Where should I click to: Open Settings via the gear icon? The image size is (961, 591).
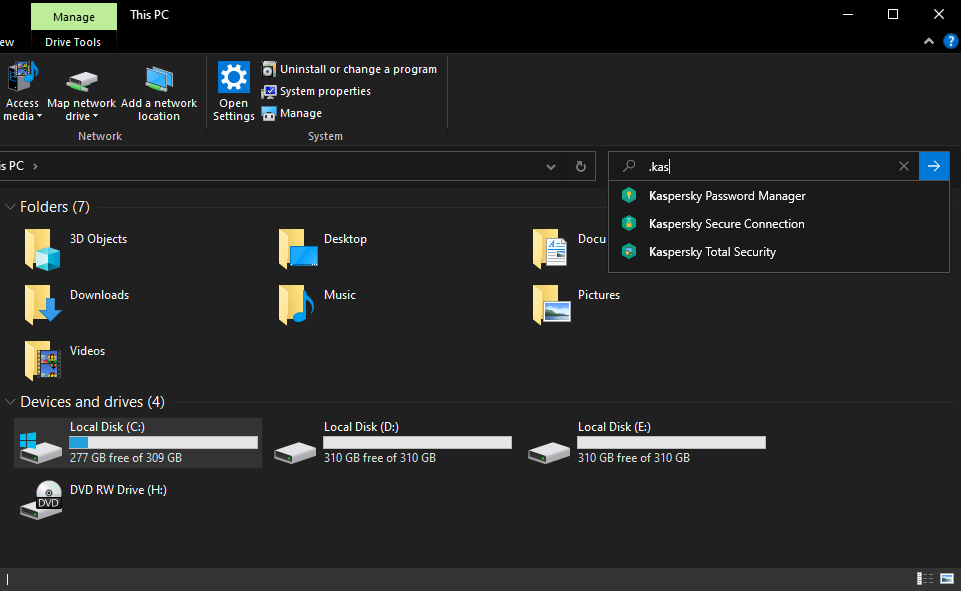pos(234,77)
